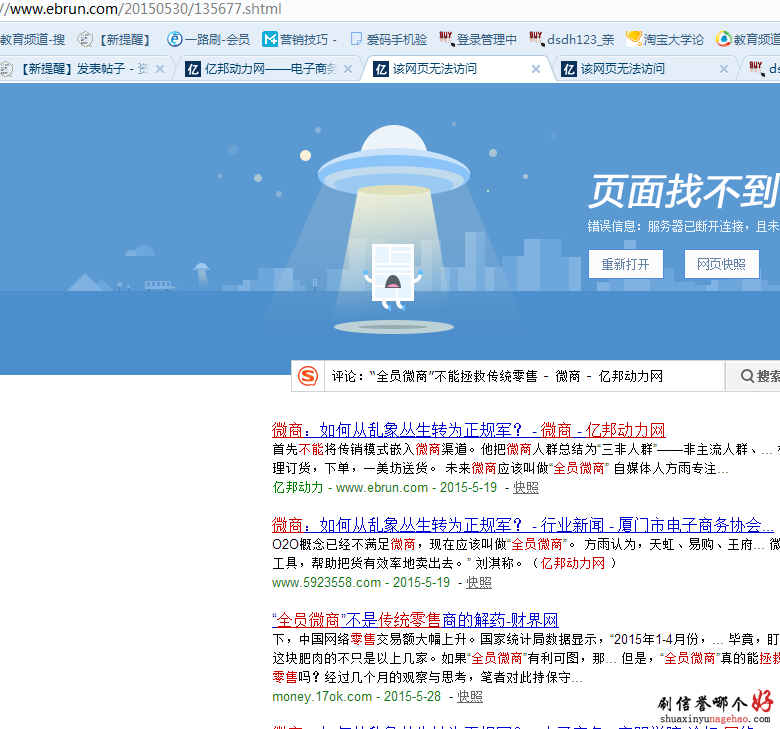Open the 淘宝大学论 bookmark
The height and width of the screenshot is (729, 780).
[x=665, y=39]
